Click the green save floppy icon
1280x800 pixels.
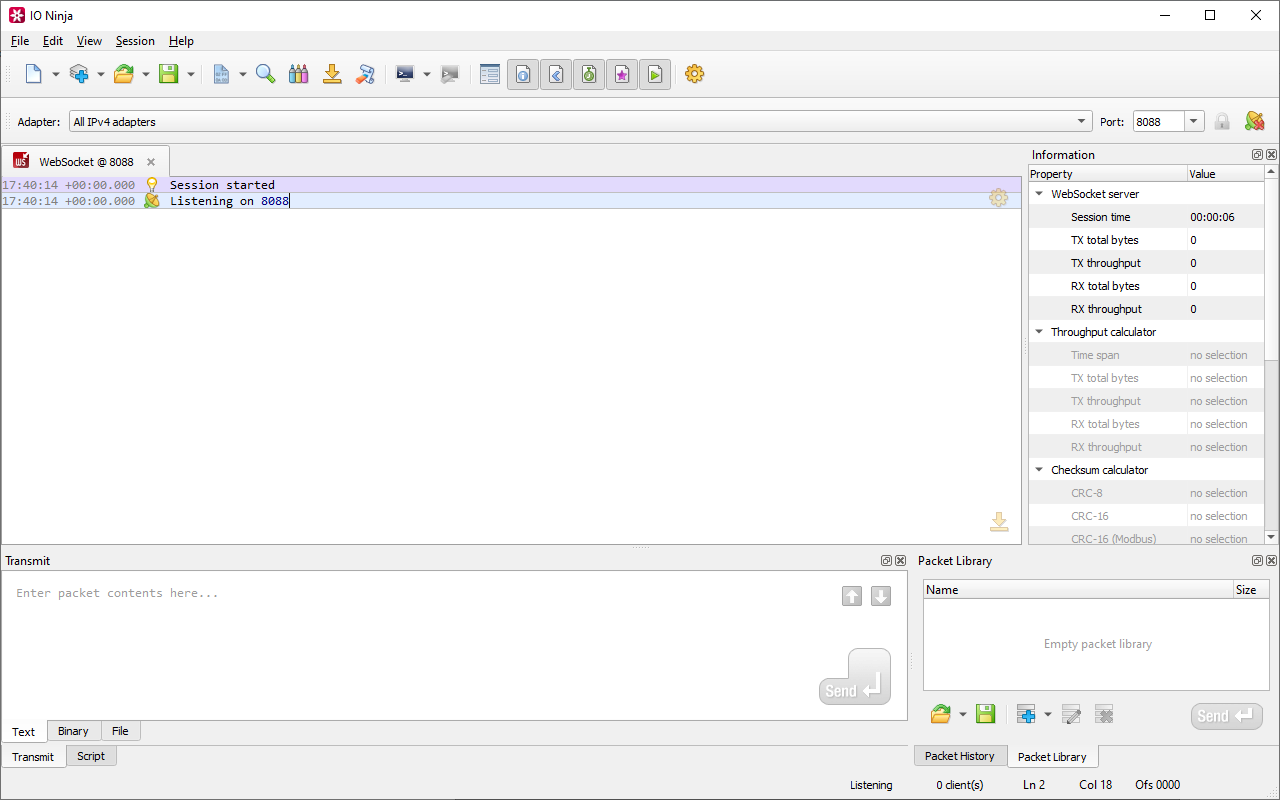click(169, 74)
